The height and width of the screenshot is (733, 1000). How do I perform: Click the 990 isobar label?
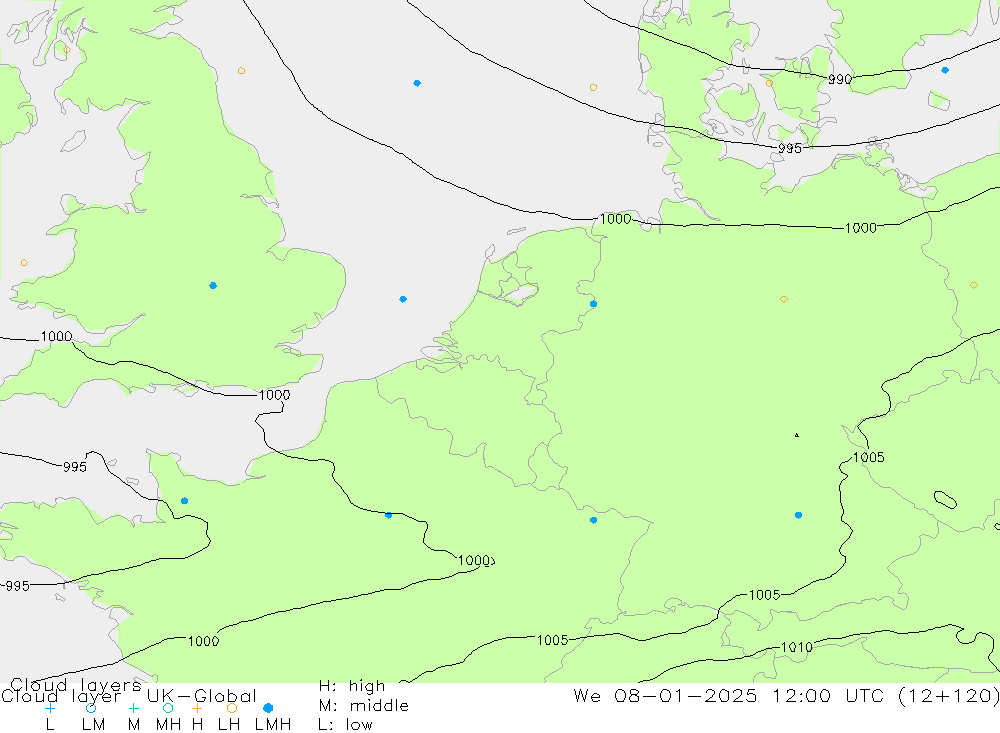[840, 80]
